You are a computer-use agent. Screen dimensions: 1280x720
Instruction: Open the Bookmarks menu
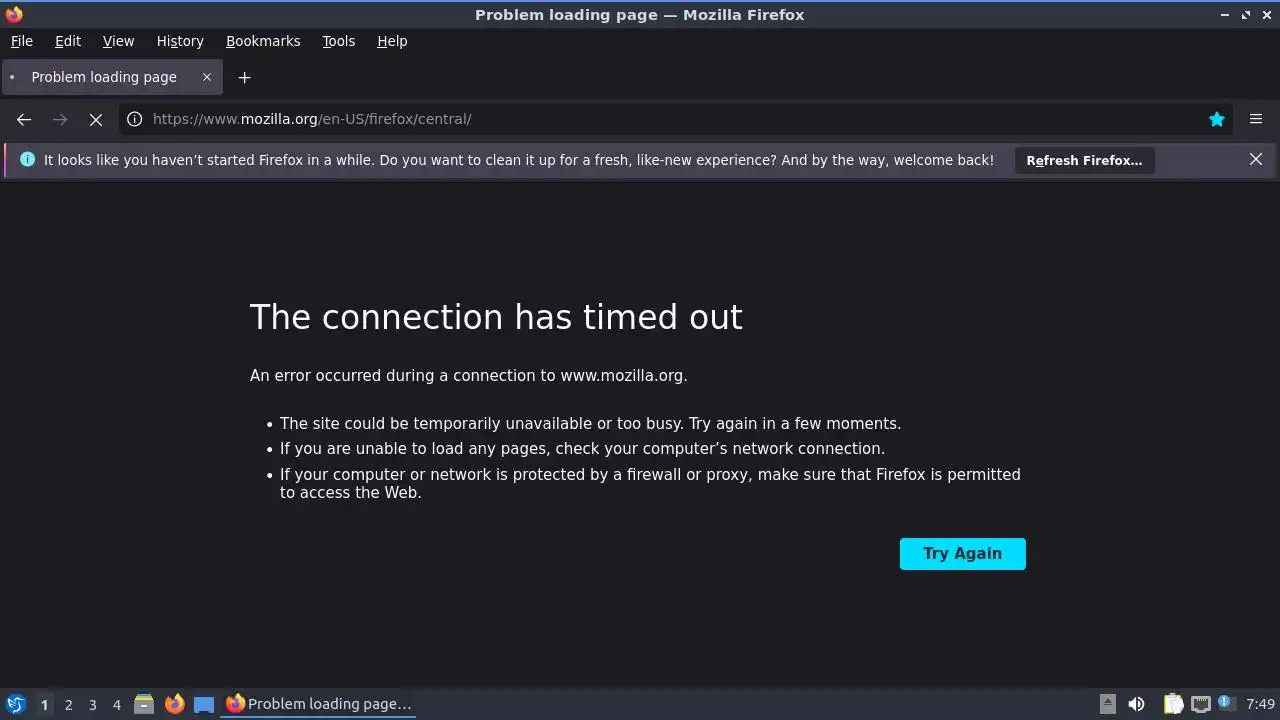263,41
